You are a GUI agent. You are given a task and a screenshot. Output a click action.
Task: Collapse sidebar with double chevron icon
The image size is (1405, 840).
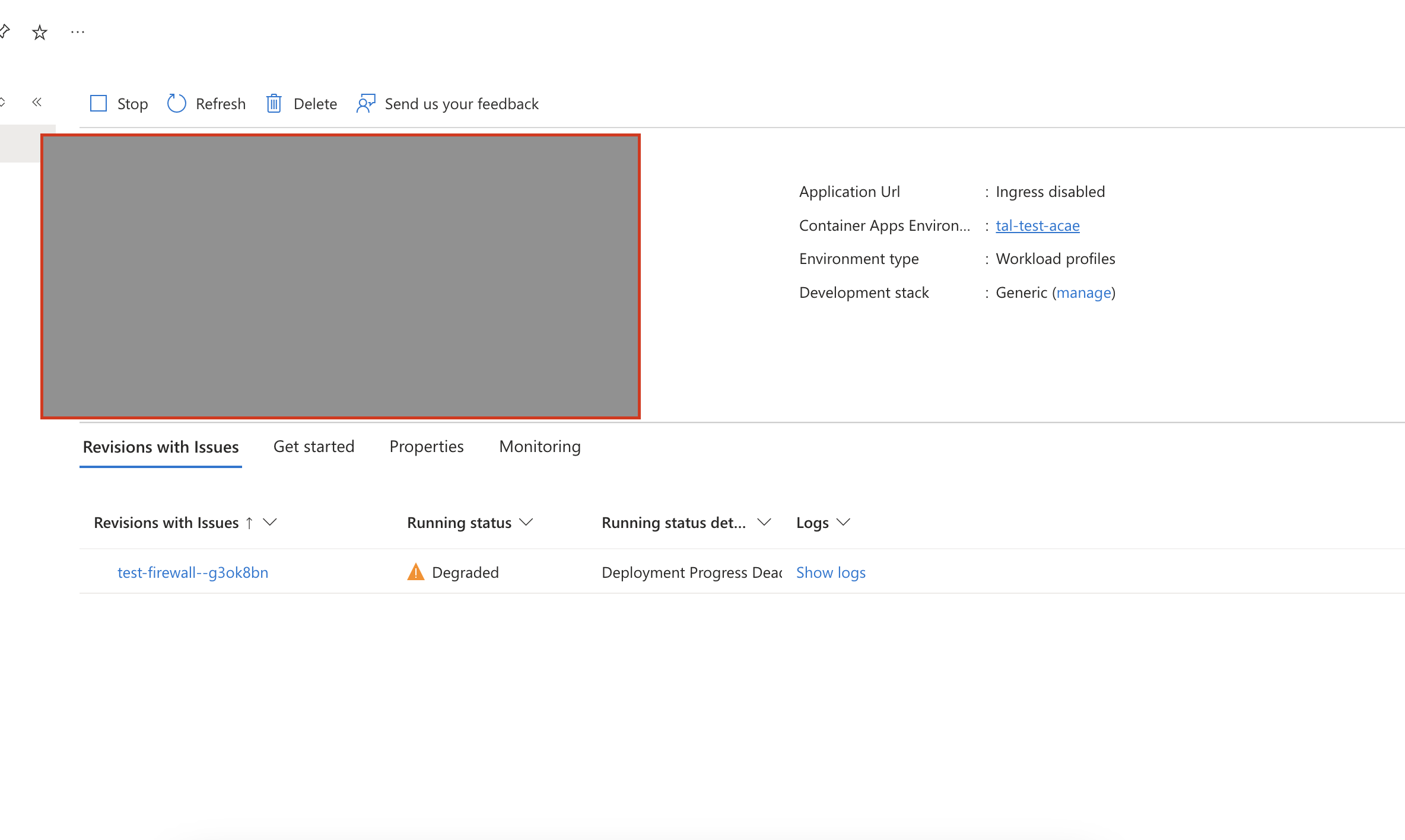37,102
